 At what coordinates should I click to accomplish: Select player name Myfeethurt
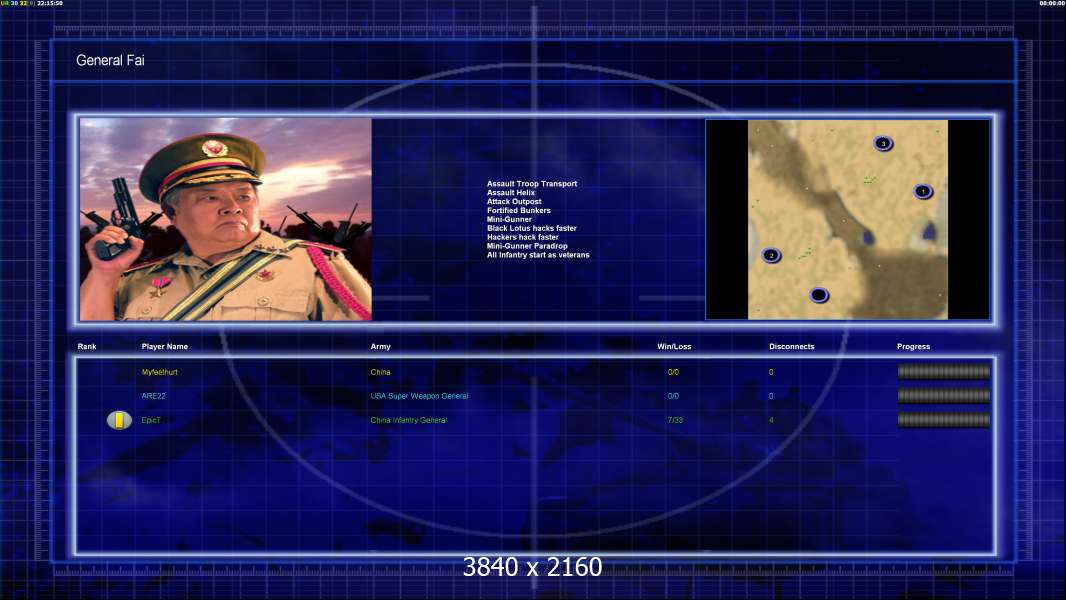pyautogui.click(x=159, y=372)
